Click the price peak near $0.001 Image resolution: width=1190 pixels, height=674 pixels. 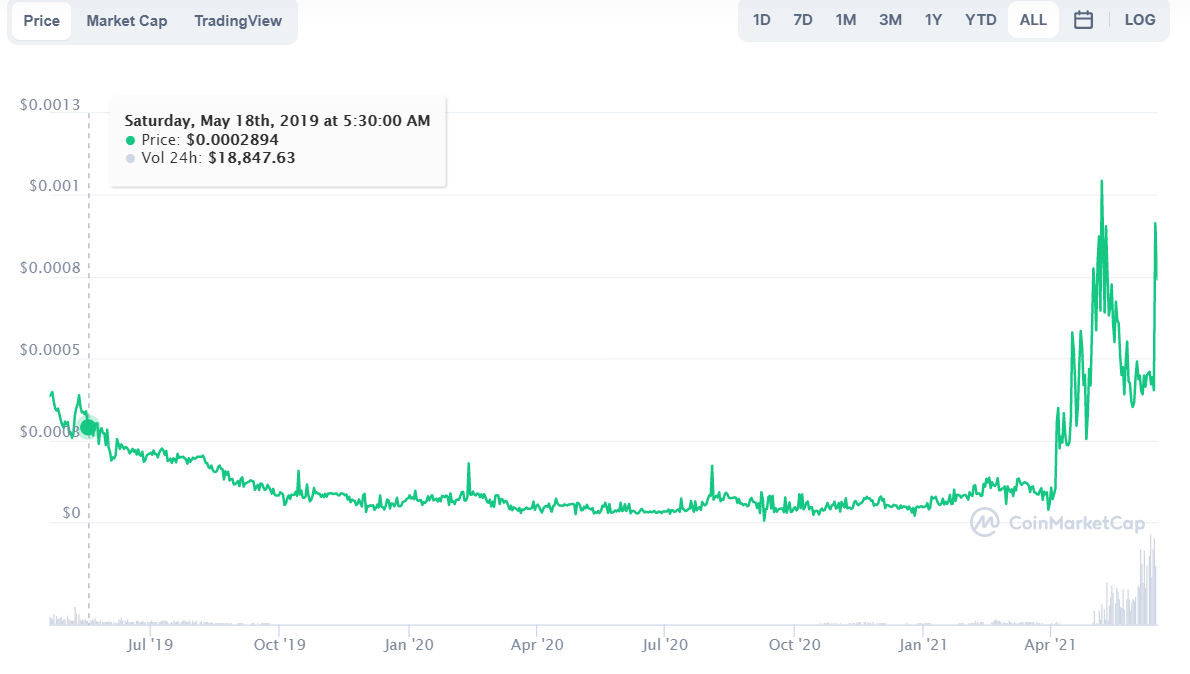coord(1102,182)
